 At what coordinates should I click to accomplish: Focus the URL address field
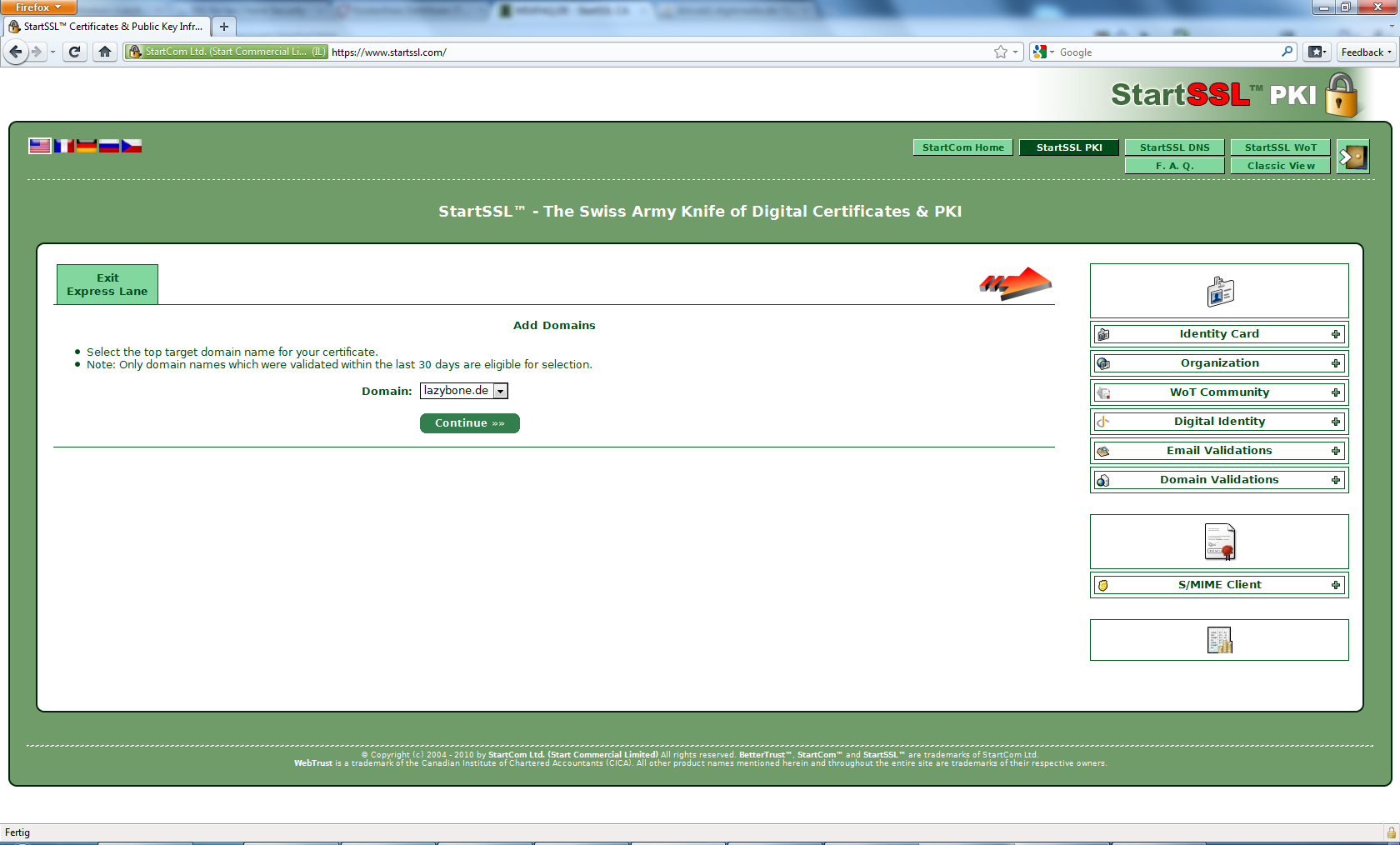coord(658,52)
